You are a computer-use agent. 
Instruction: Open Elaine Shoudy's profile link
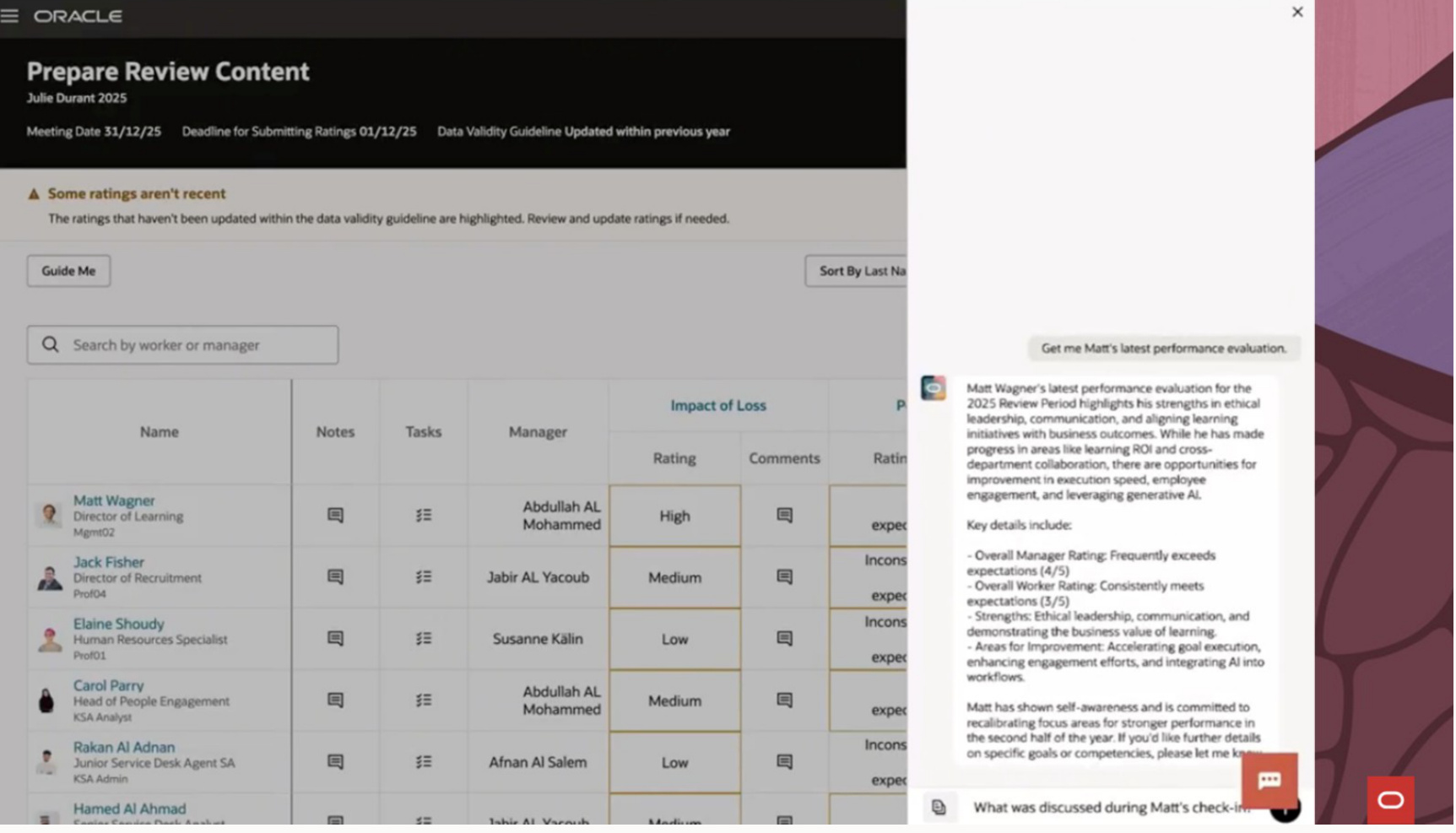click(118, 624)
